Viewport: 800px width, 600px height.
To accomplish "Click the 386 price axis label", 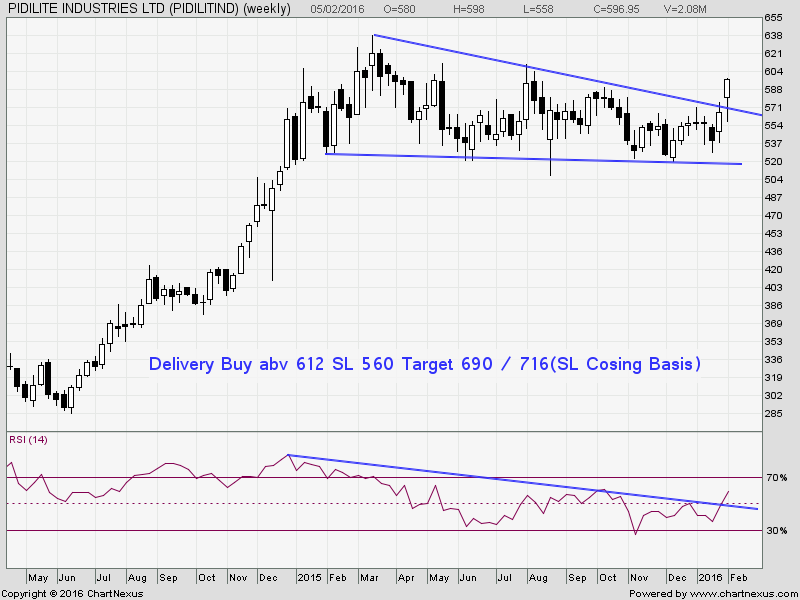I will point(773,306).
